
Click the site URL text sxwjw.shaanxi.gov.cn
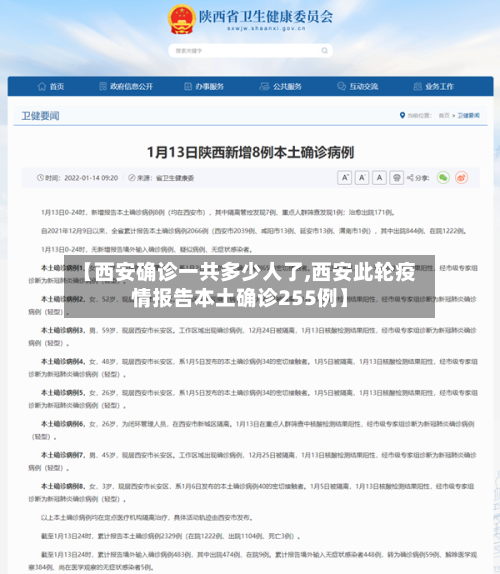click(266, 29)
